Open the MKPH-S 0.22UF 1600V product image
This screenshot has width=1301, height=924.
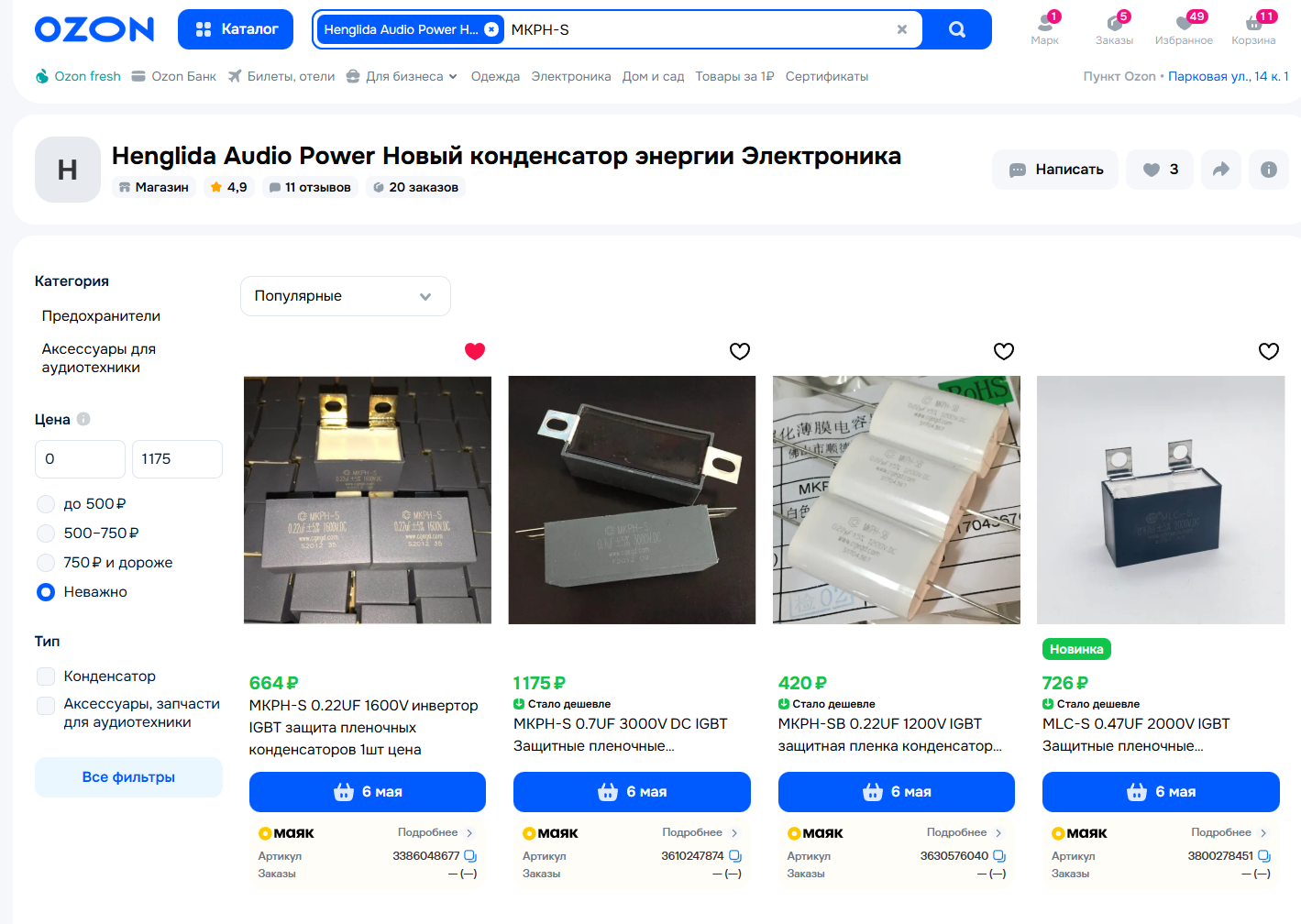point(368,500)
